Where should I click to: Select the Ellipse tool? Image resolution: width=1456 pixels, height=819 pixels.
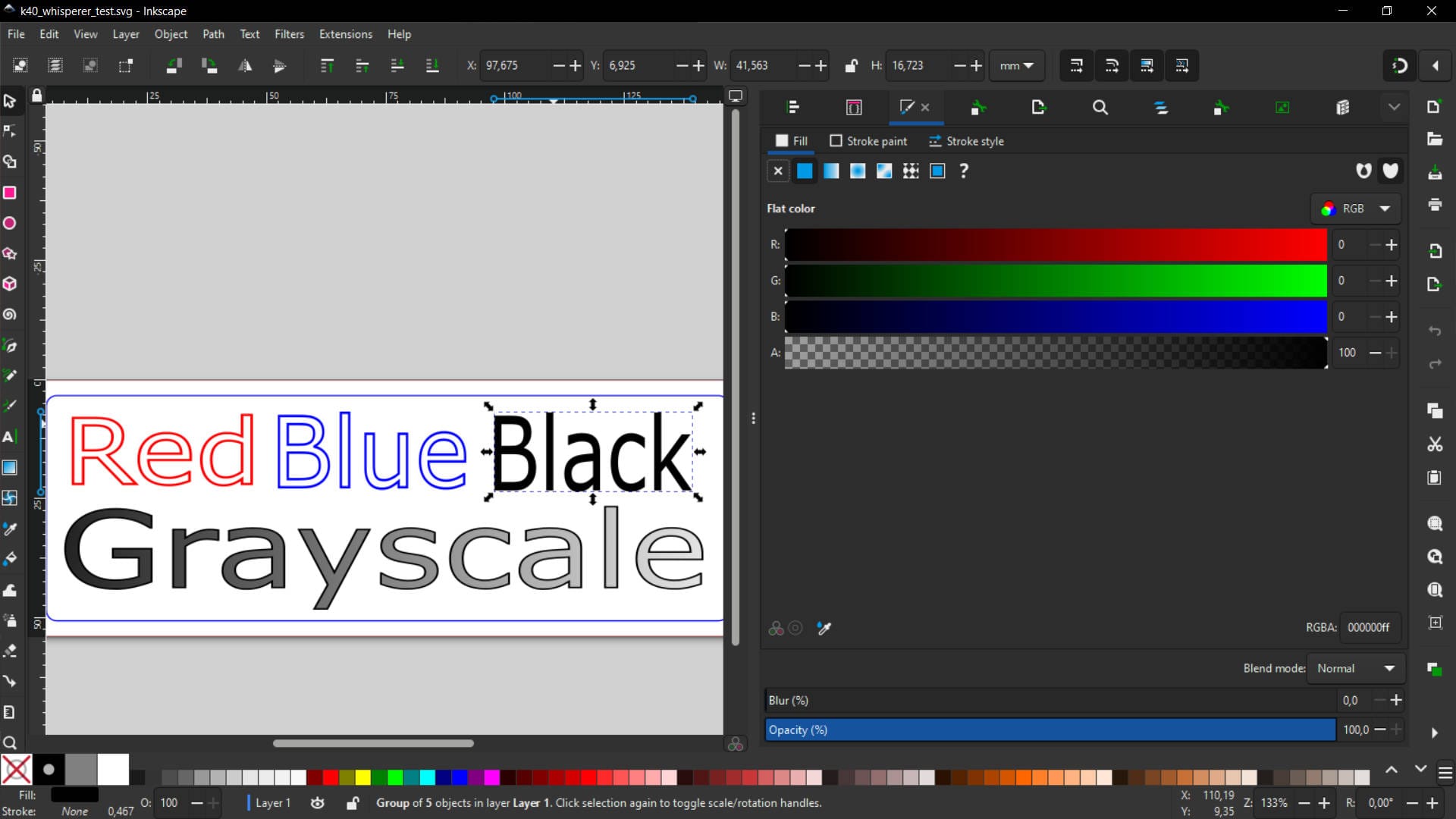pos(10,224)
